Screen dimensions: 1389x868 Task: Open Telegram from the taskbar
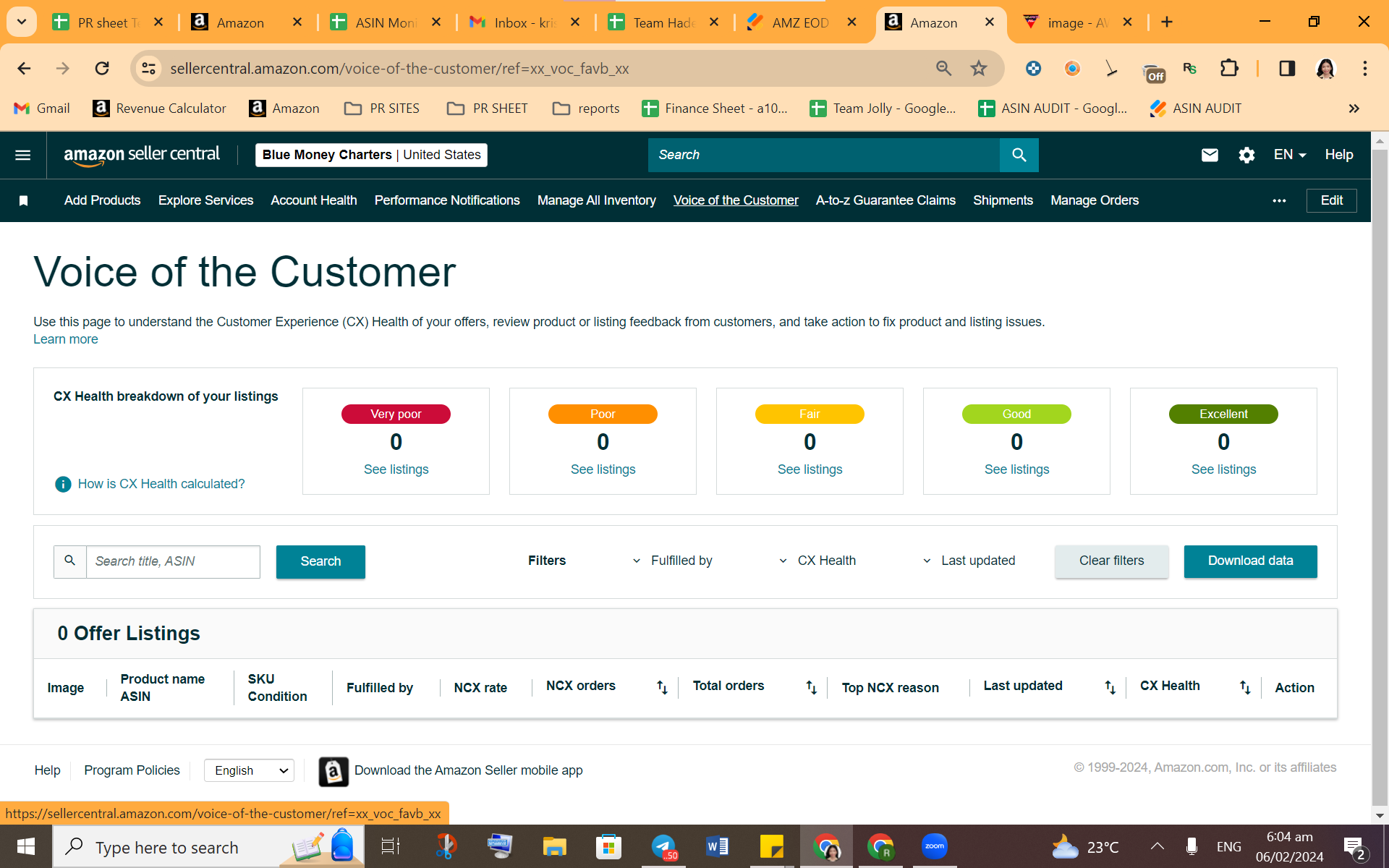(663, 846)
